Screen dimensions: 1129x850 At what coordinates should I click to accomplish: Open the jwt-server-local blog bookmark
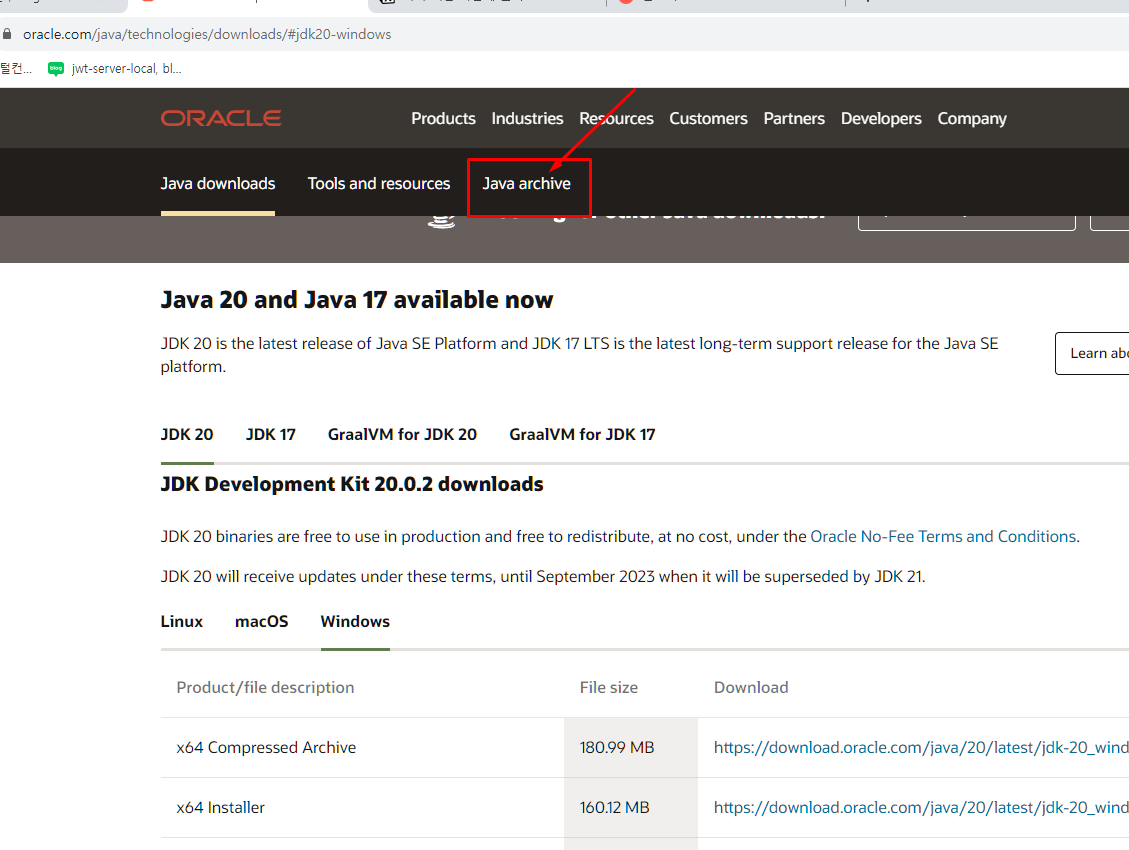(x=115, y=68)
